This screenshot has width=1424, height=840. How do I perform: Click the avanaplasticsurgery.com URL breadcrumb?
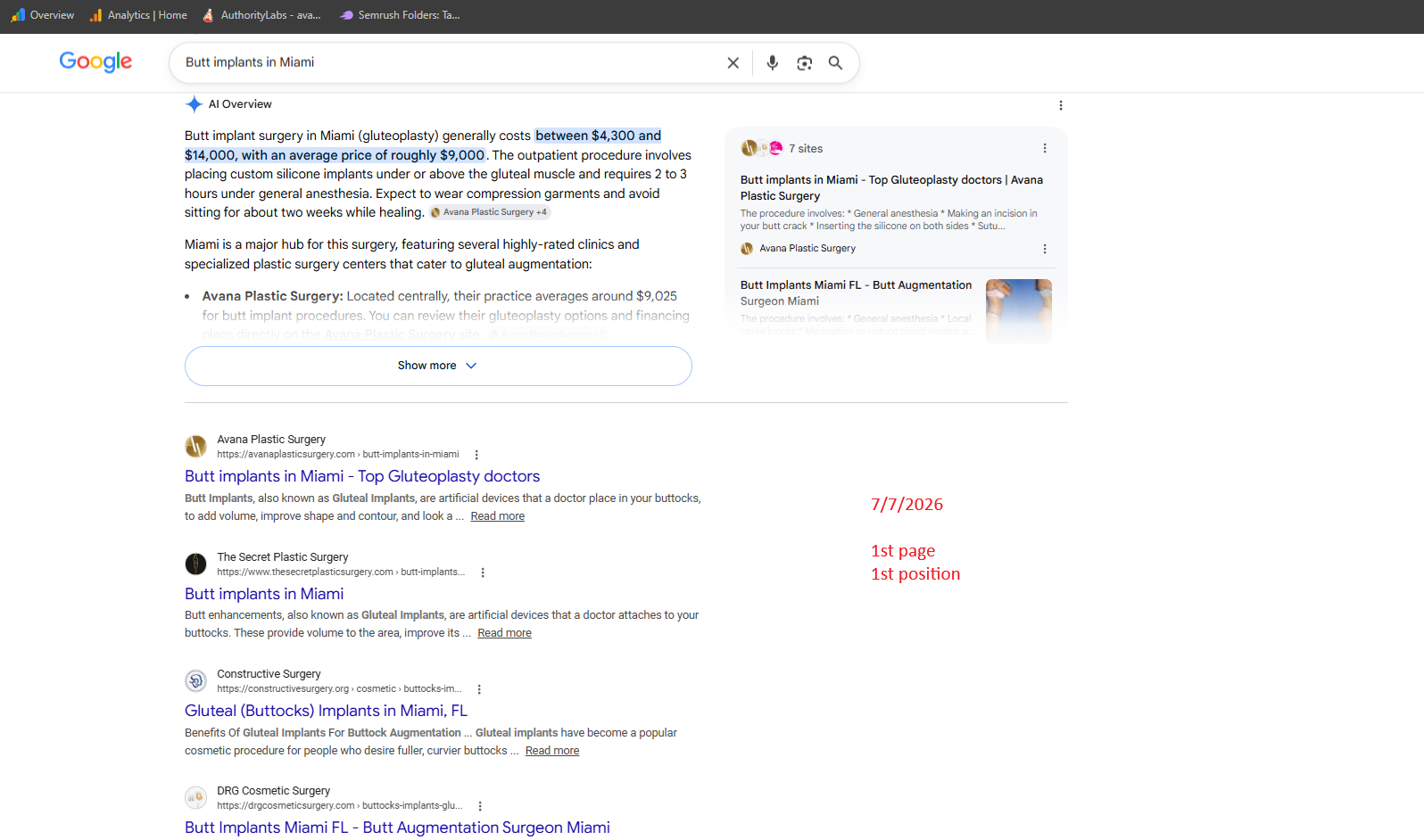point(338,455)
